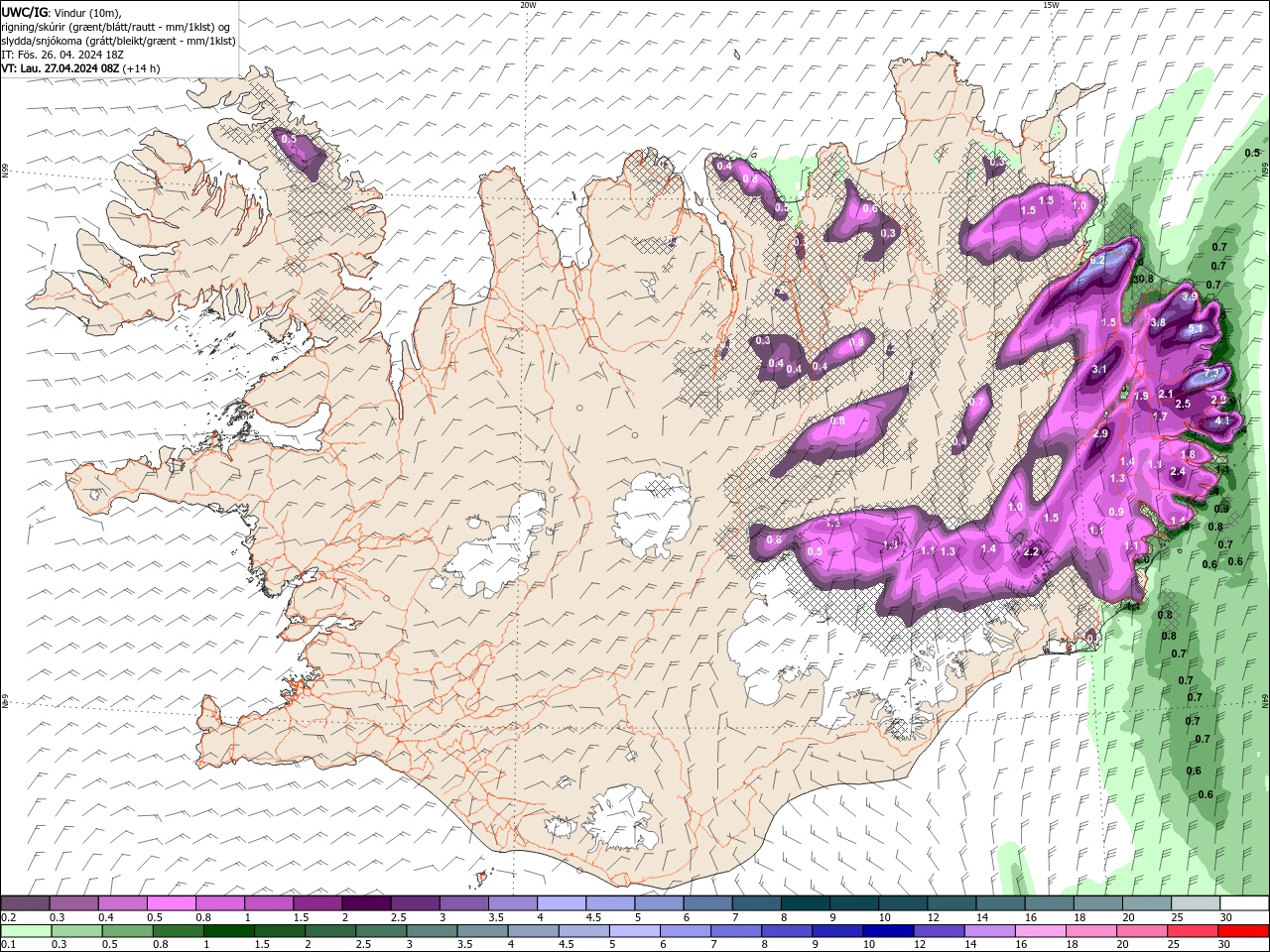Select the white 30+ snow legend swatch

coord(1243,903)
